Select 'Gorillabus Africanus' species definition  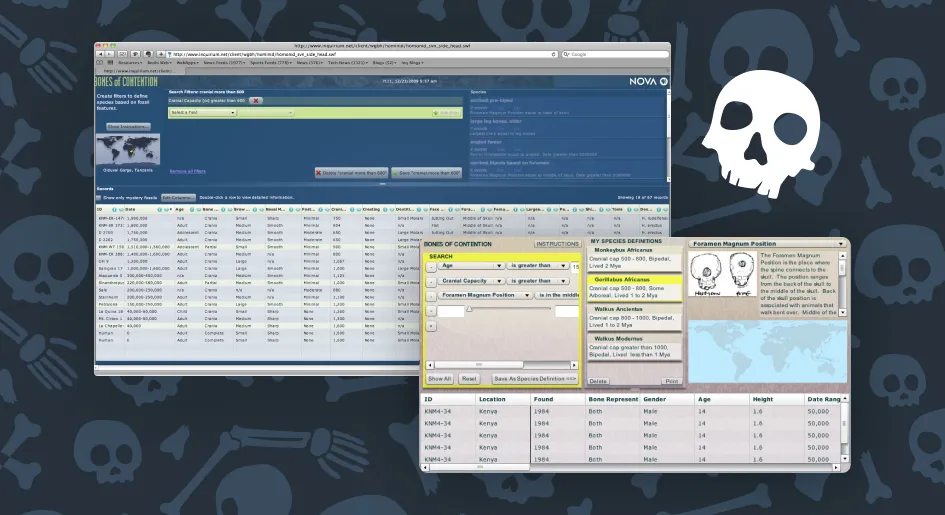[x=635, y=288]
